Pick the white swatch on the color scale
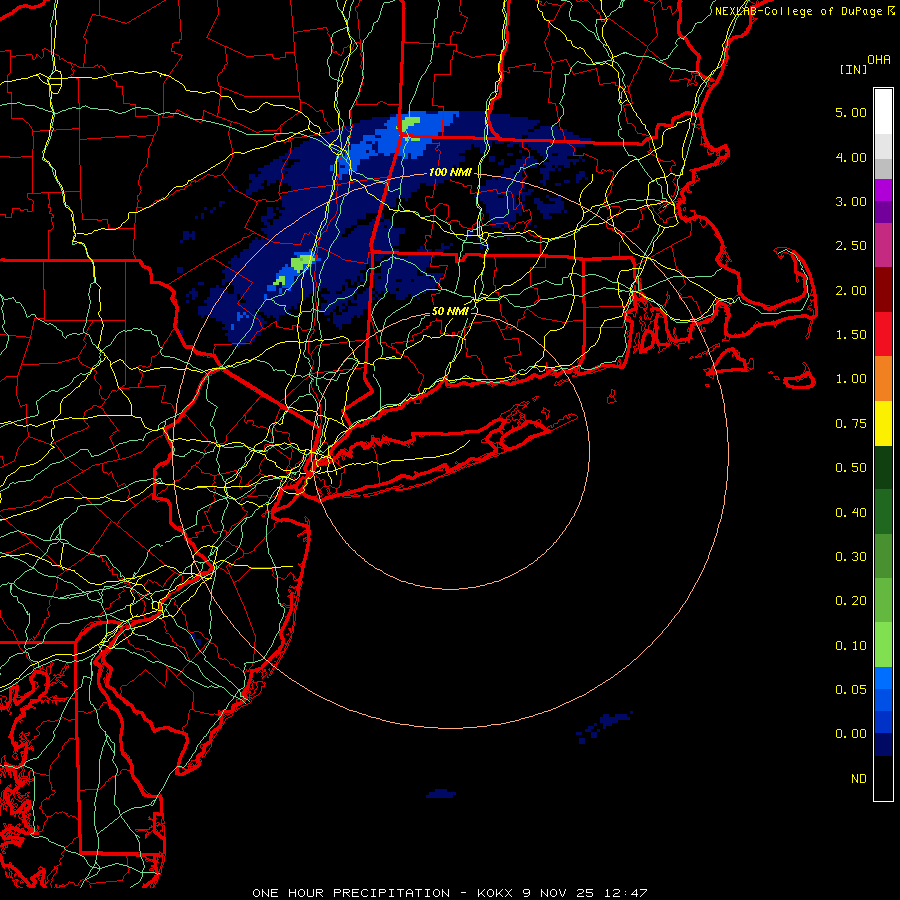The height and width of the screenshot is (900, 900). pos(883,112)
